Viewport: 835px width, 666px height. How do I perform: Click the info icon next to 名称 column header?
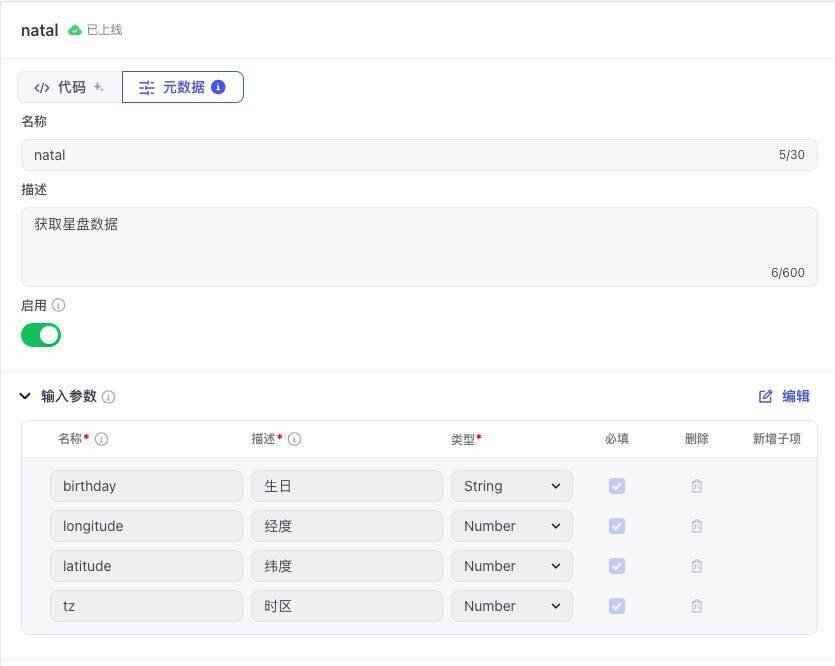101,439
